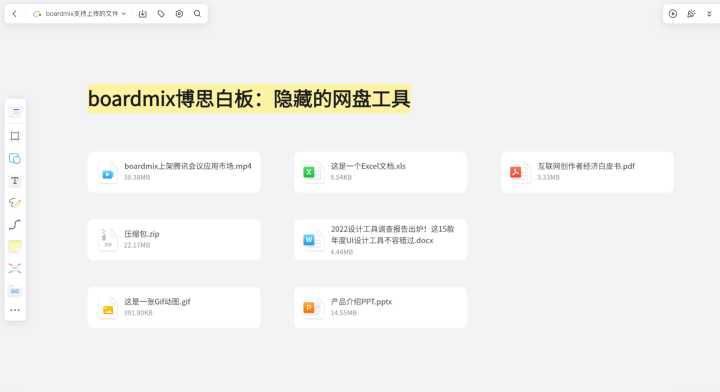Go back using the back arrow
720x392 pixels.
click(x=15, y=14)
